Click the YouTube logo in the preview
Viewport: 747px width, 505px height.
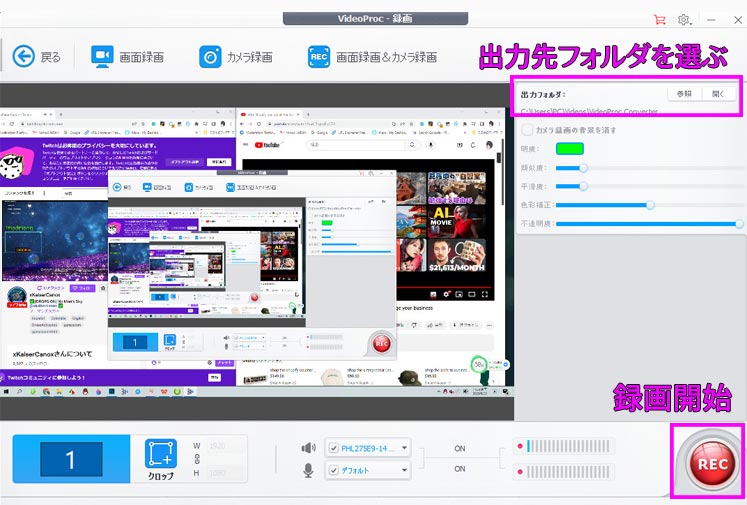click(x=268, y=145)
